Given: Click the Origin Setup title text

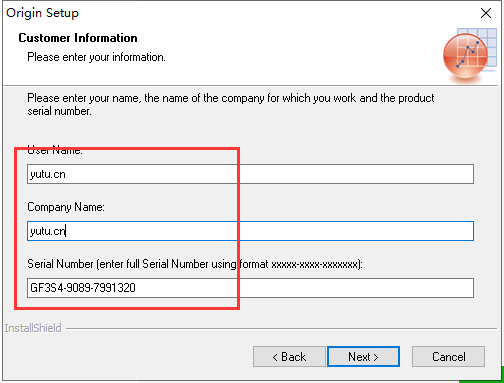Looking at the screenshot, I should [x=42, y=13].
